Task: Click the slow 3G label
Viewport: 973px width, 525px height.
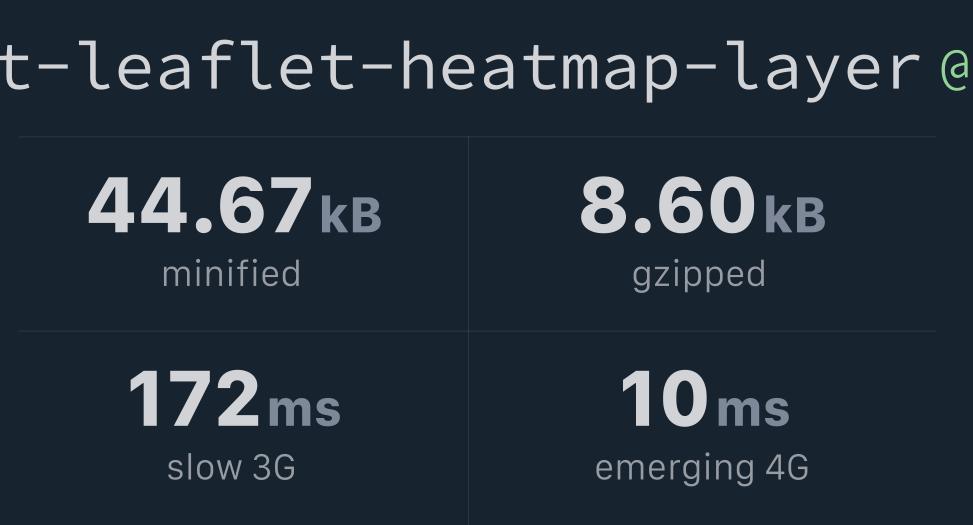Action: [x=231, y=467]
